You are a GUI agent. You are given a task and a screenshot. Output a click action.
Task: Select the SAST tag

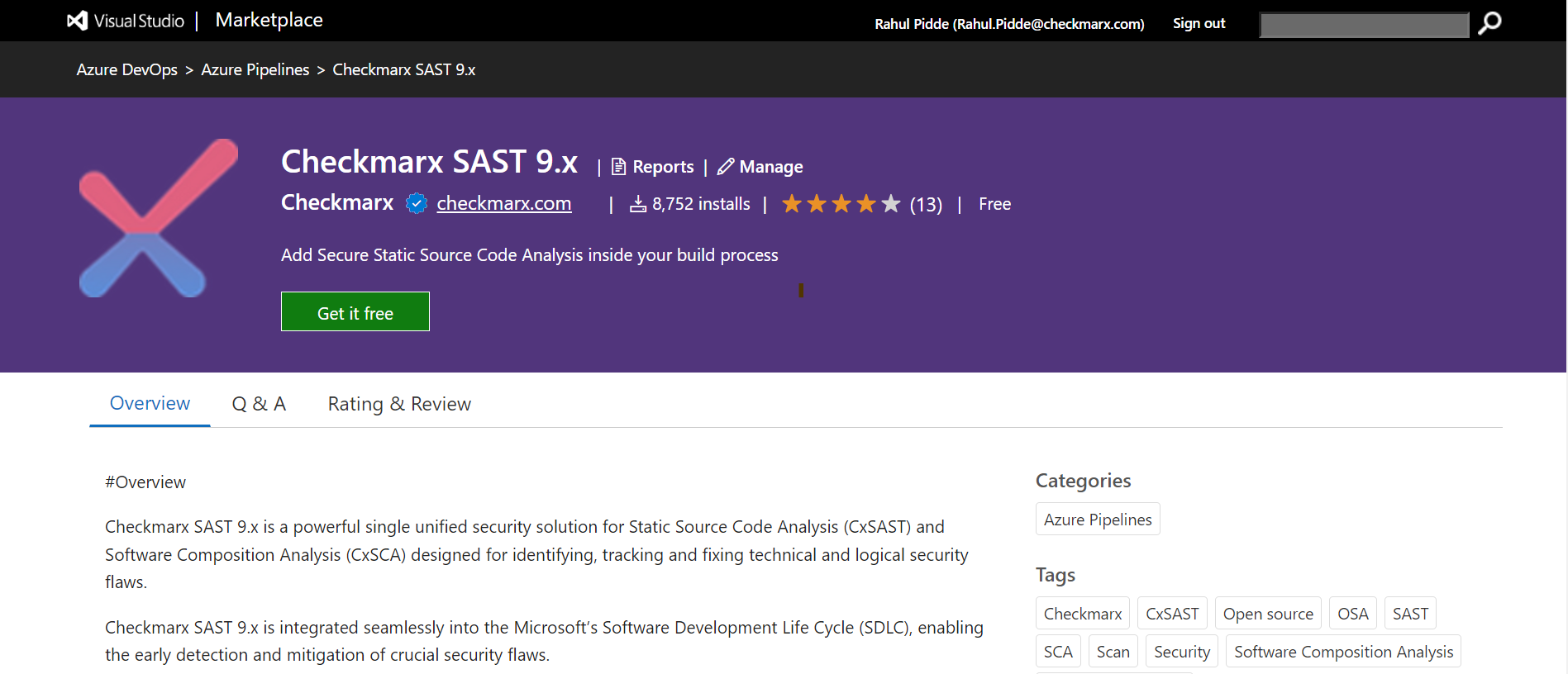[x=1410, y=613]
